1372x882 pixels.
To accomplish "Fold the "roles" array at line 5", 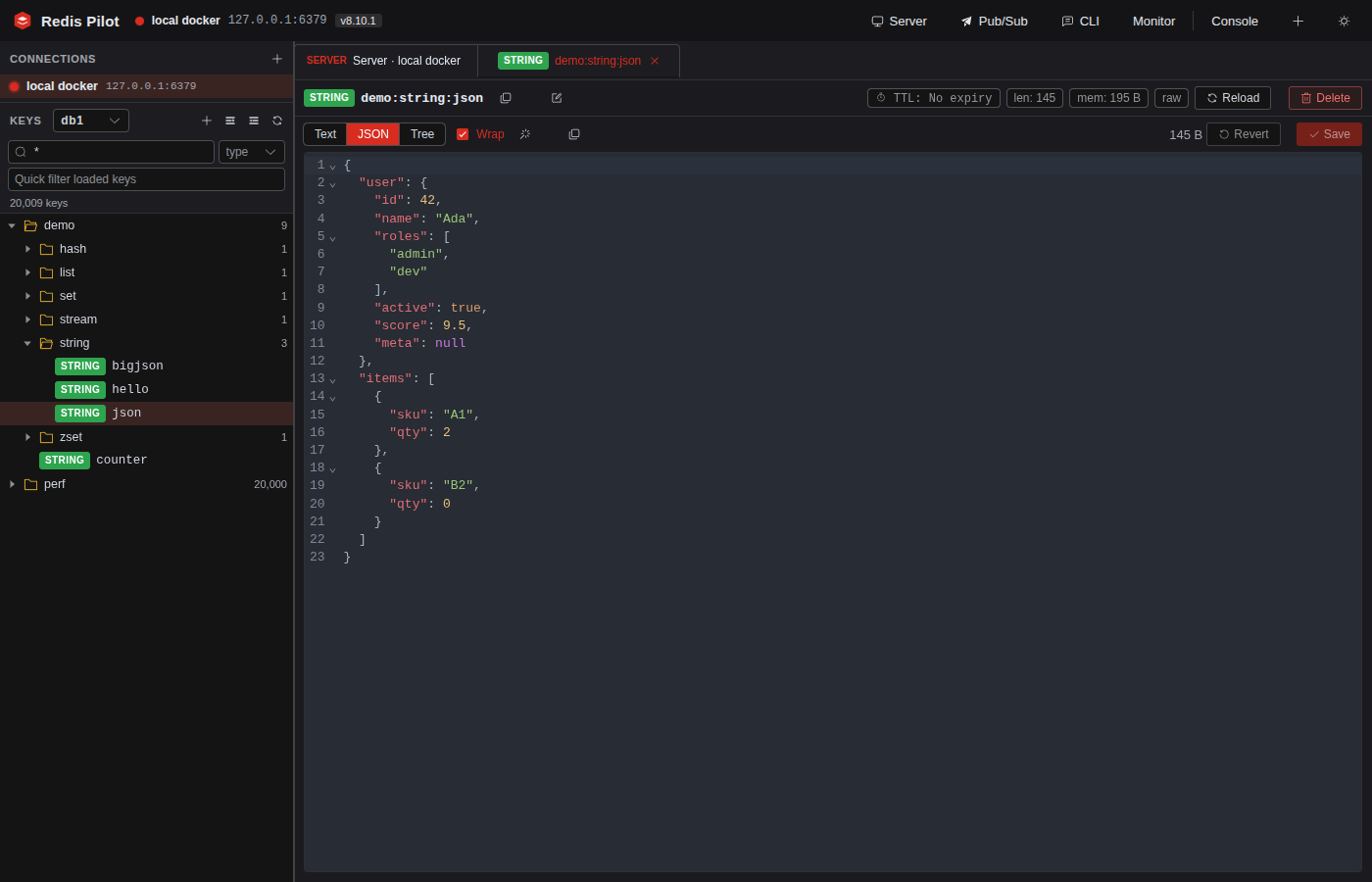I will (332, 237).
